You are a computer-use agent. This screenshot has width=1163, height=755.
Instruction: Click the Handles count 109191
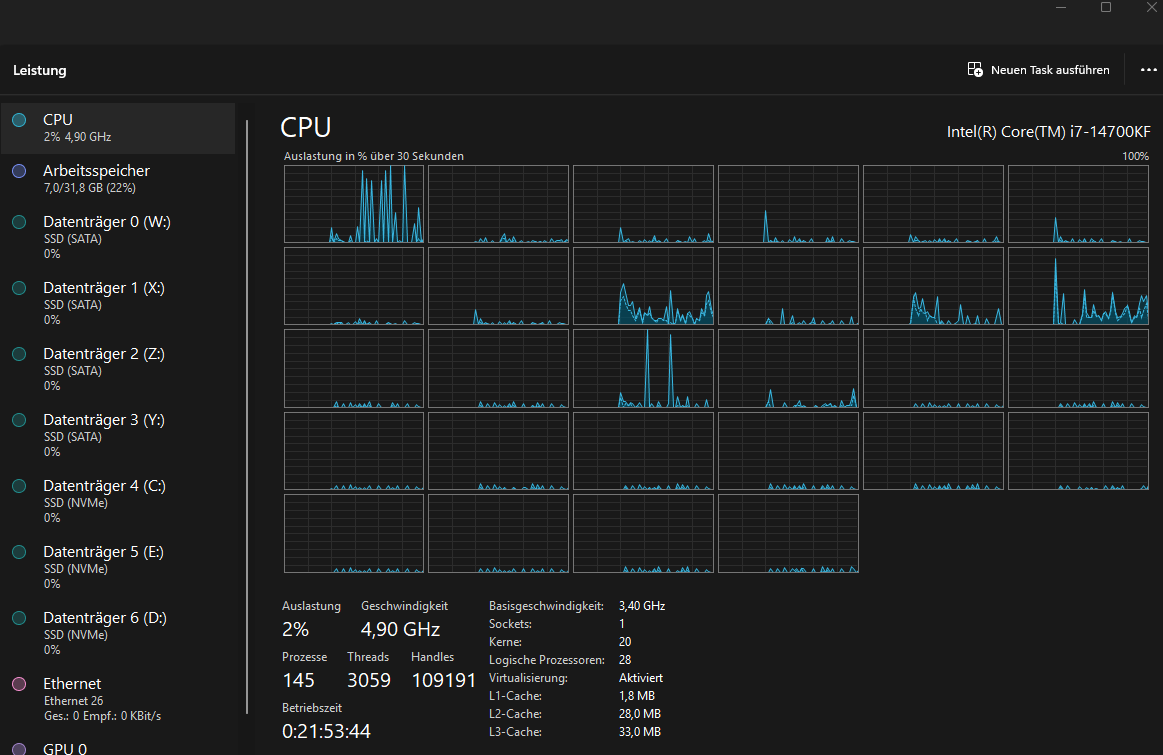pyautogui.click(x=444, y=680)
